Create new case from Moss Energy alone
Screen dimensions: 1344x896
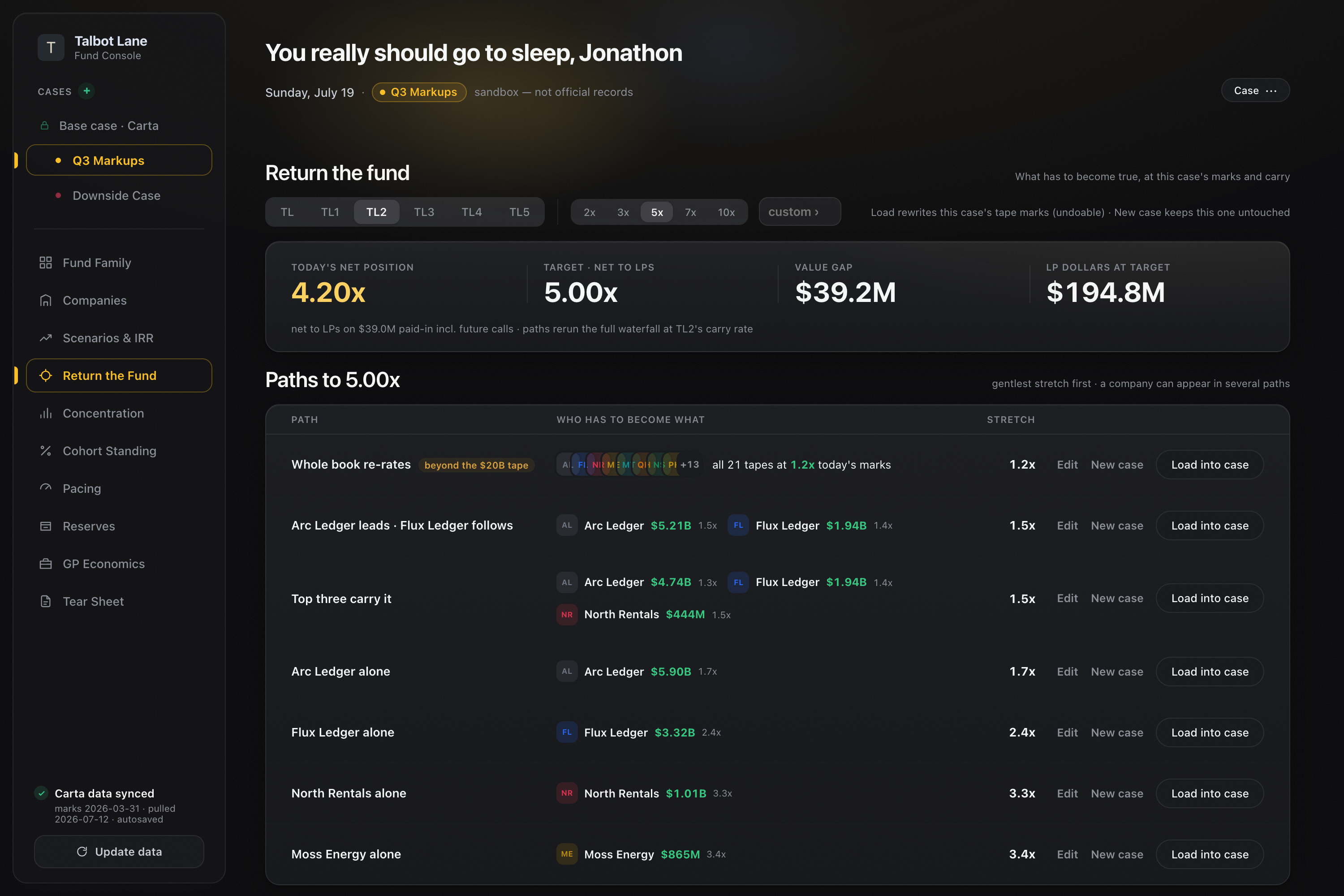[1117, 854]
